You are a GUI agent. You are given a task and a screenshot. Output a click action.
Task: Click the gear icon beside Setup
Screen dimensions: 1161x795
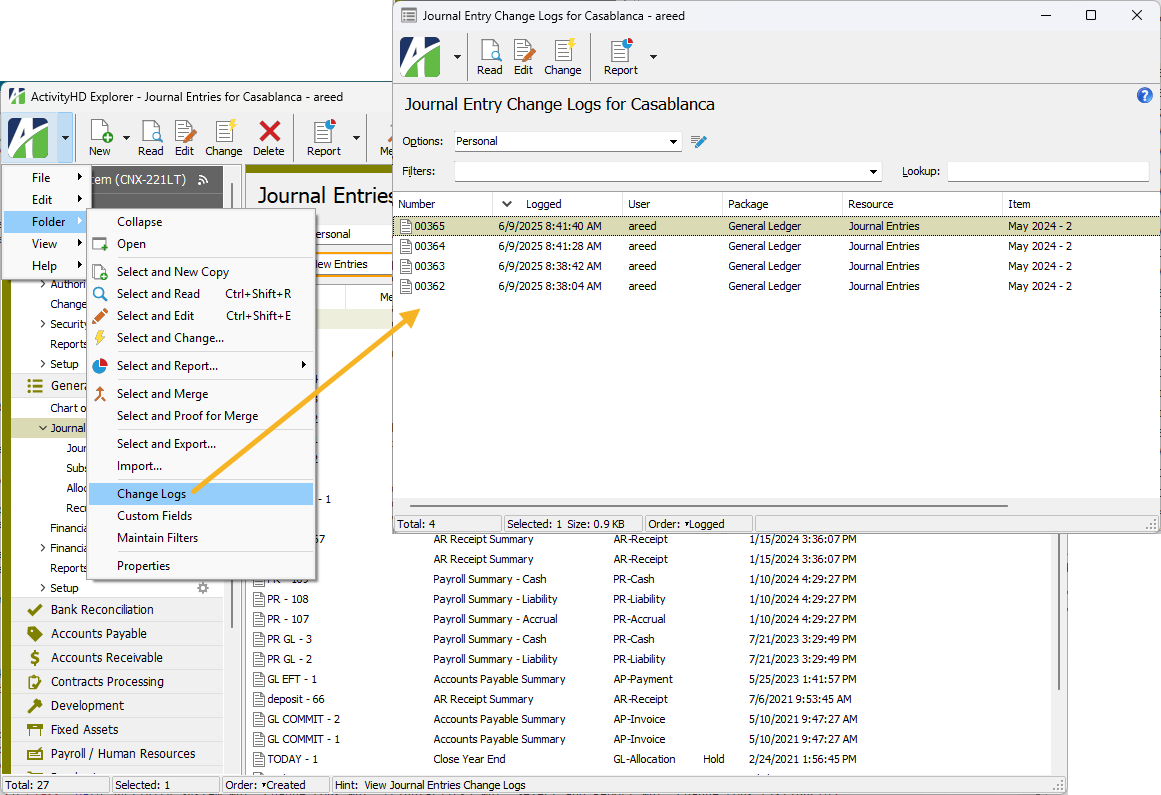point(203,588)
